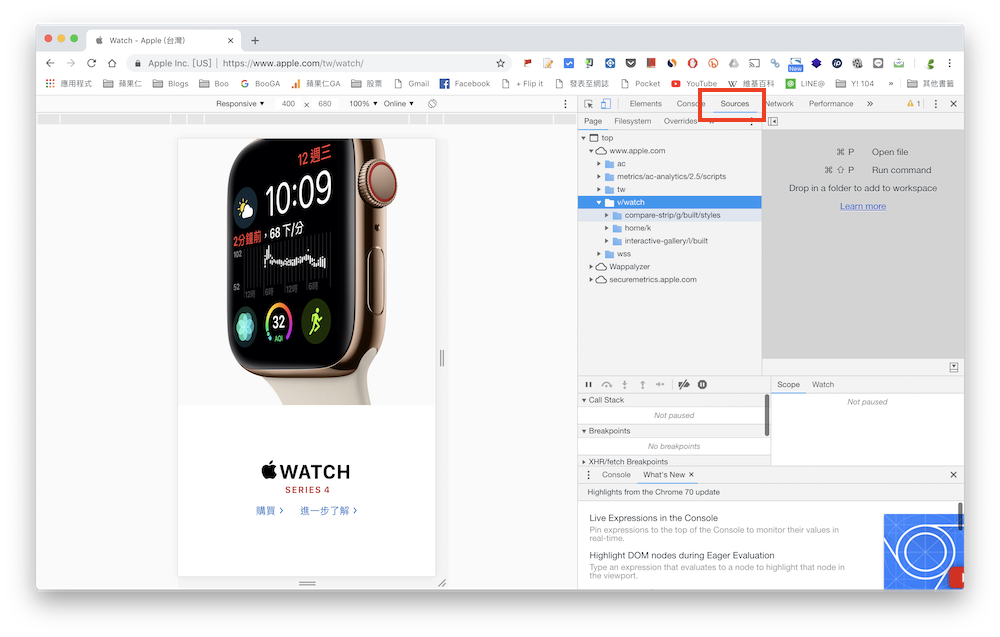Open the Responsive device dropdown
1000x637 pixels.
click(240, 104)
